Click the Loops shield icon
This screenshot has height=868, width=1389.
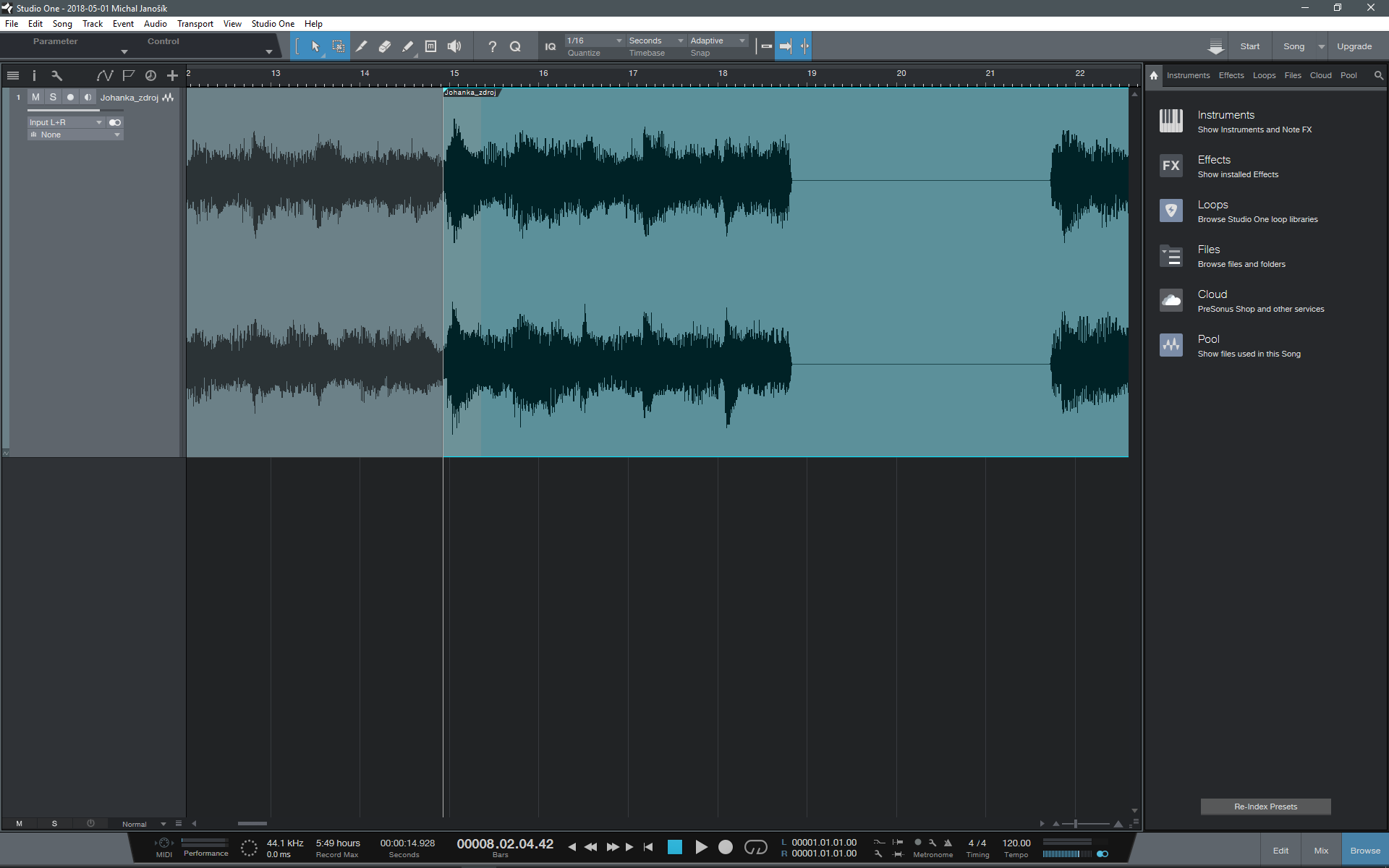point(1171,210)
